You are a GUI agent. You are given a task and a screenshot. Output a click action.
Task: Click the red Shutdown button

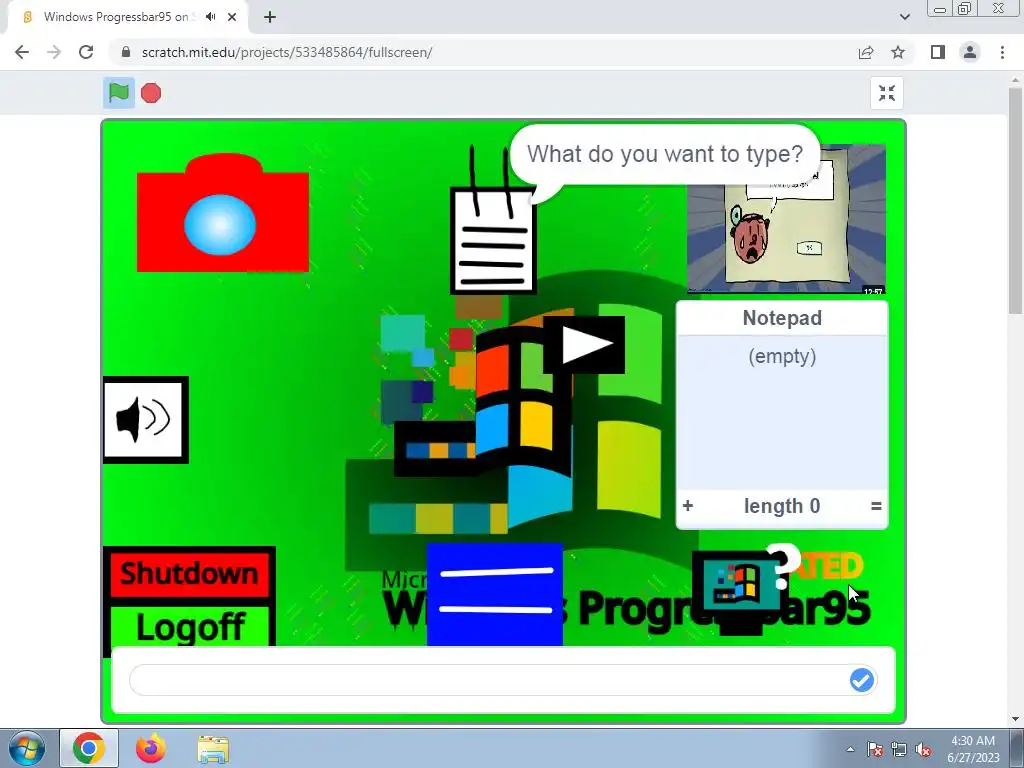189,575
